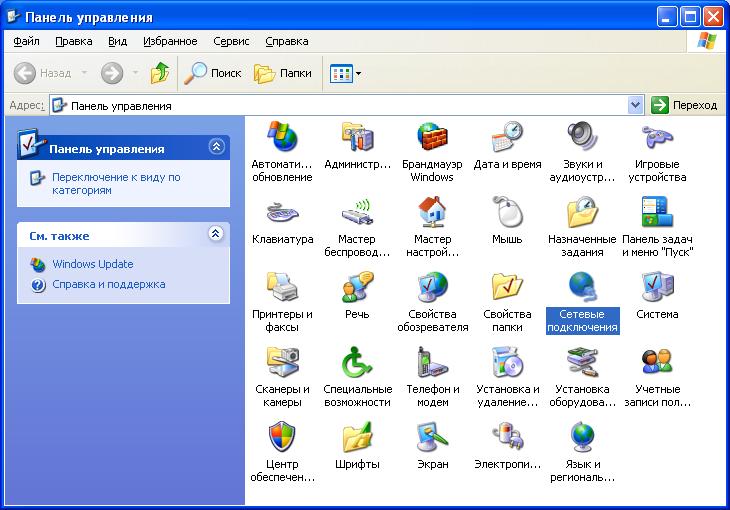This screenshot has height=510, width=730.
Task: Open Справка и поддержка link
Action: (108, 284)
